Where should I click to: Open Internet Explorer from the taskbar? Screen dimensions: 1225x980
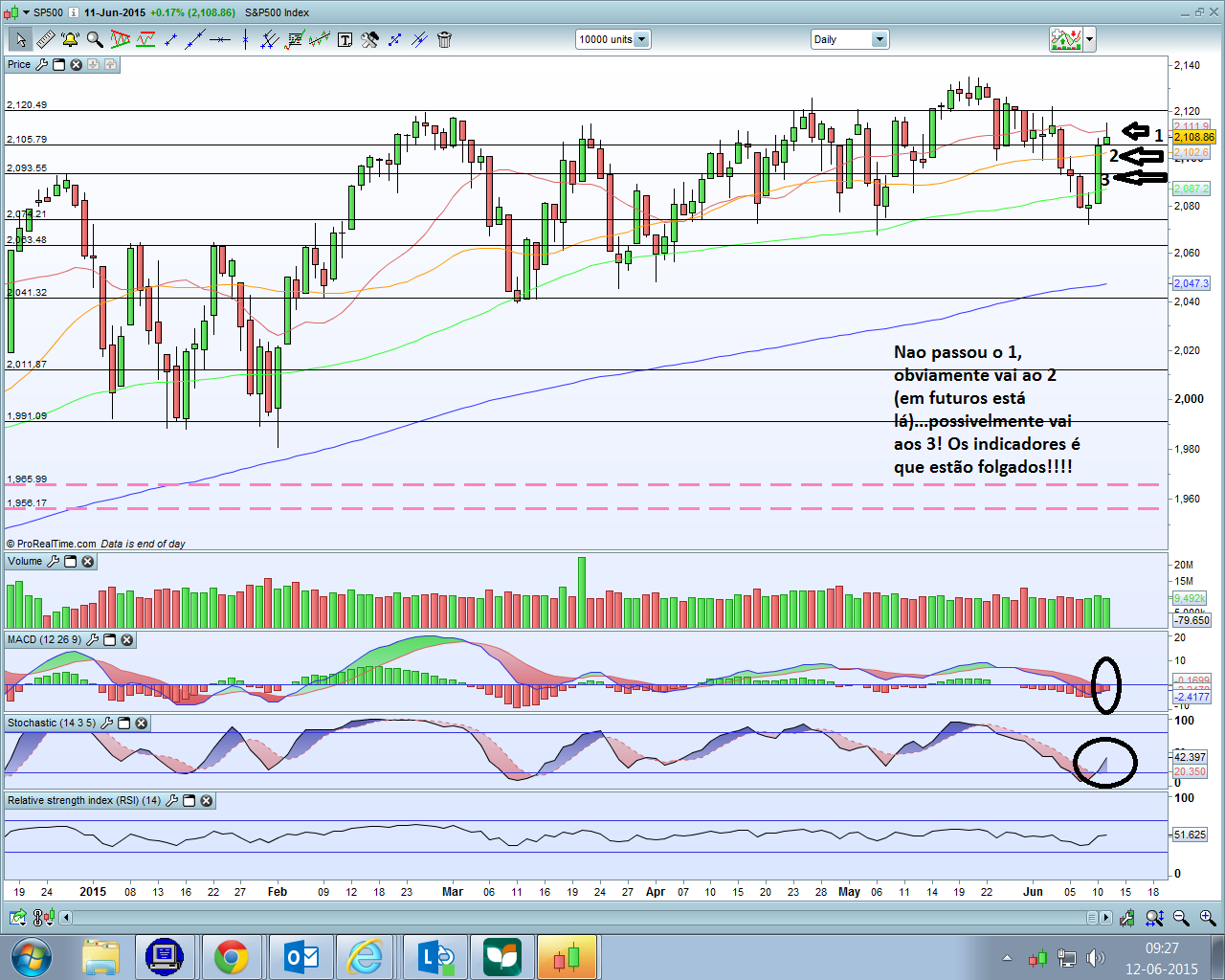point(366,957)
